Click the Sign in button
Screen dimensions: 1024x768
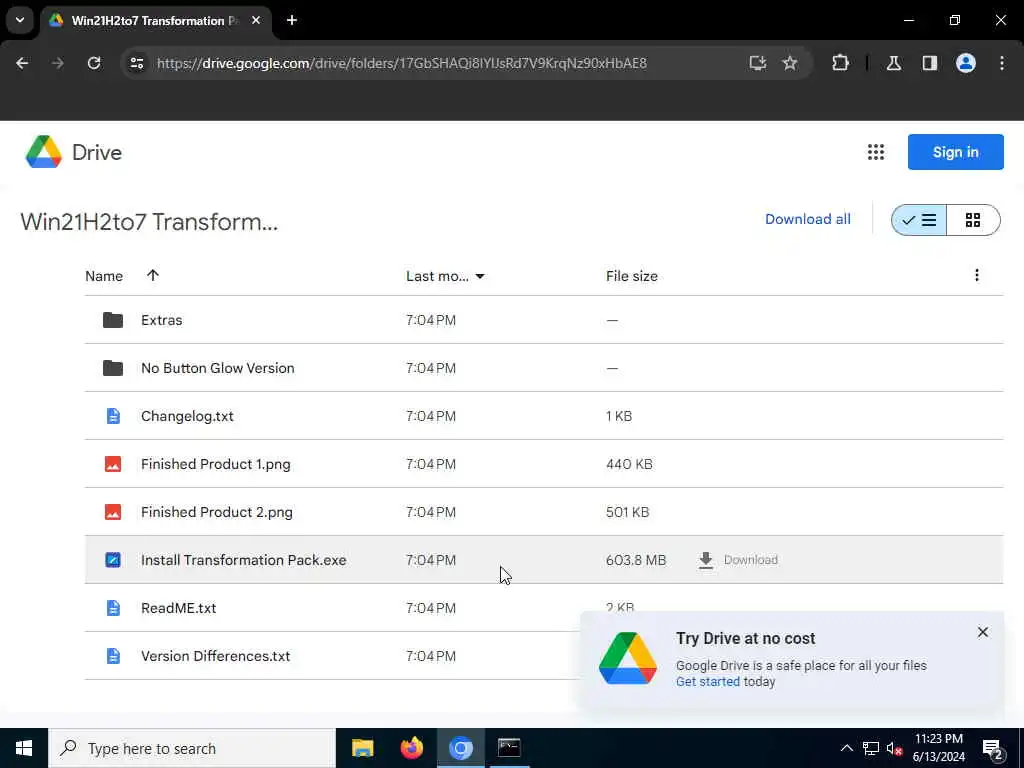pos(955,152)
